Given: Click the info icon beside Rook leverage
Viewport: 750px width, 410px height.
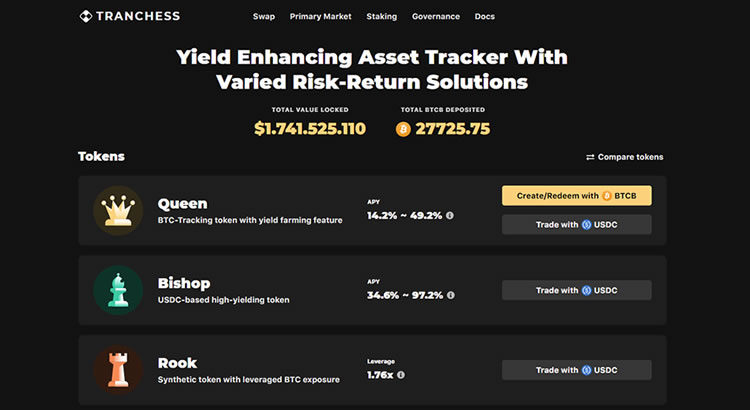Looking at the screenshot, I should [x=401, y=375].
